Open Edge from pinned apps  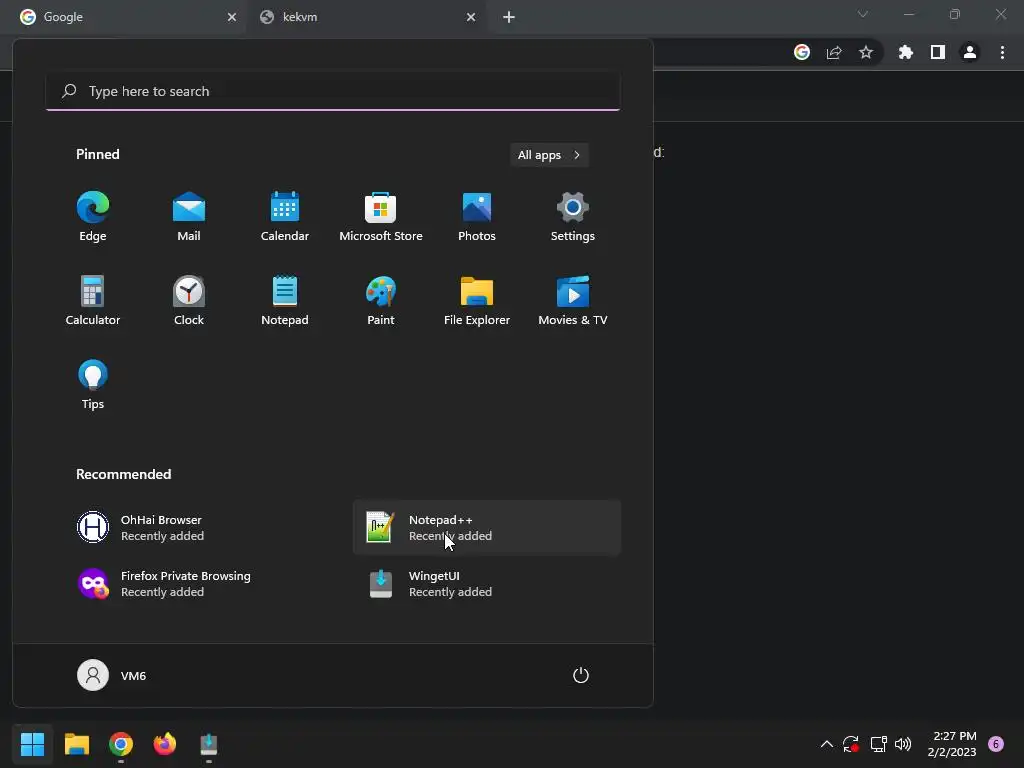[93, 217]
